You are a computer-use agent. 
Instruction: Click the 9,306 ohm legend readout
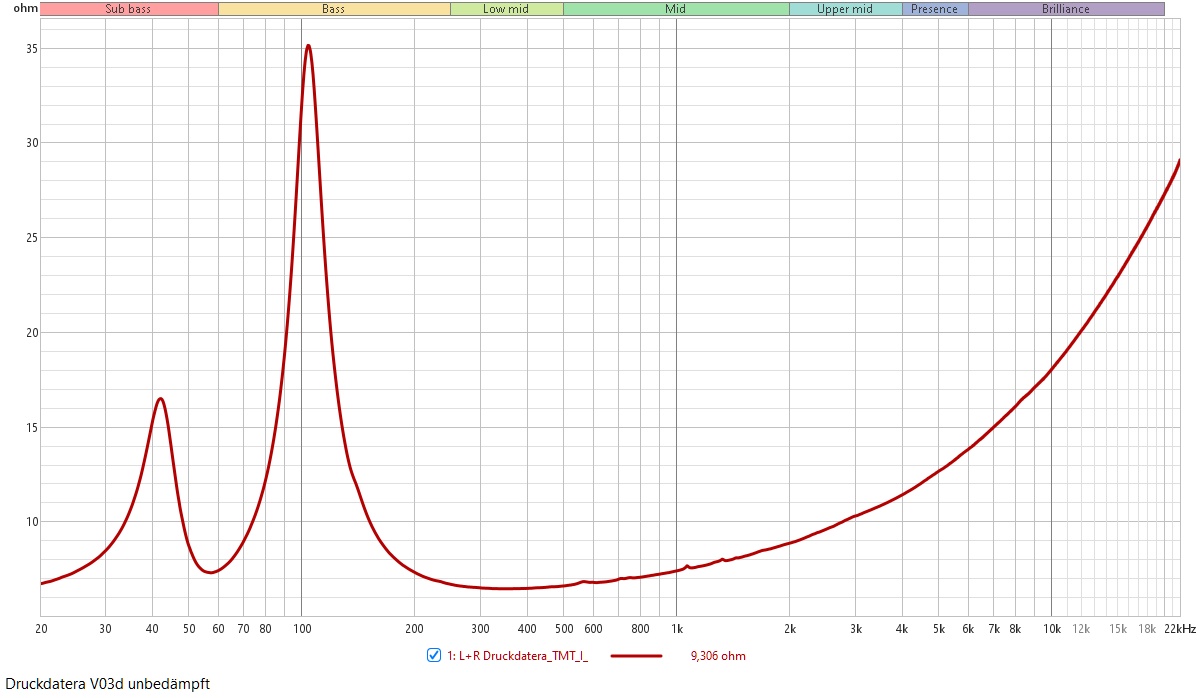coord(718,656)
